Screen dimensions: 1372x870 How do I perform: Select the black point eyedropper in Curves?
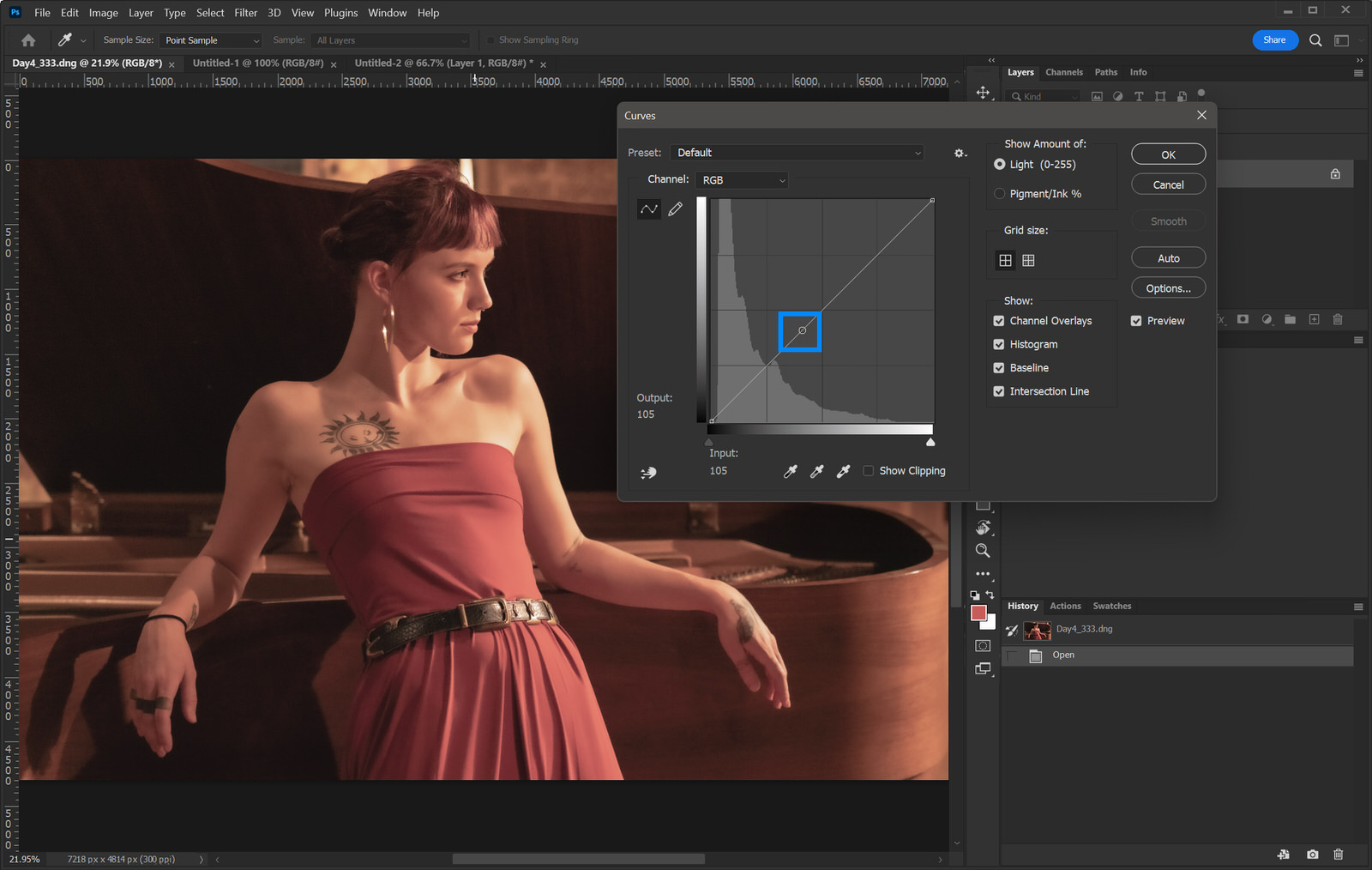pos(790,471)
